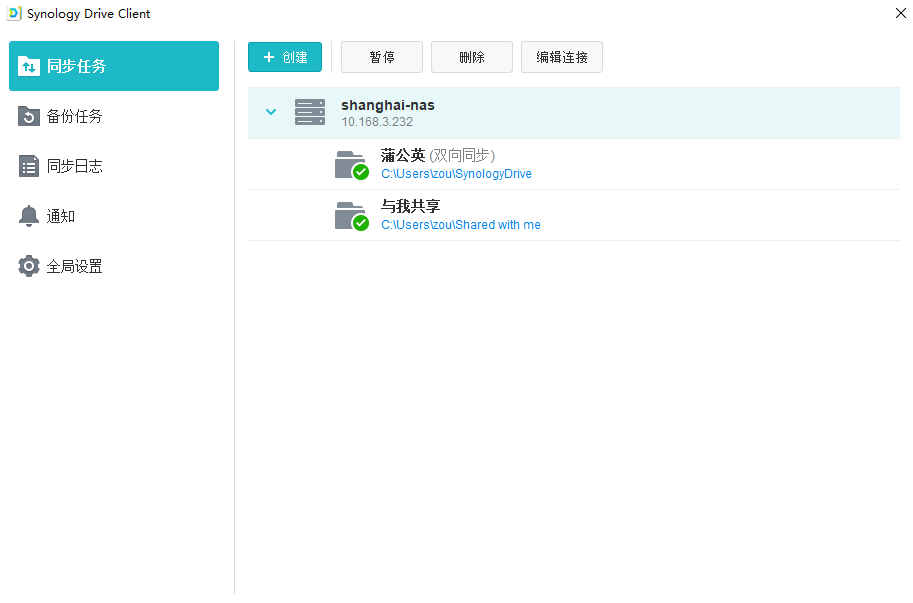Click the notification bell icon
The height and width of the screenshot is (603, 913).
(29, 217)
